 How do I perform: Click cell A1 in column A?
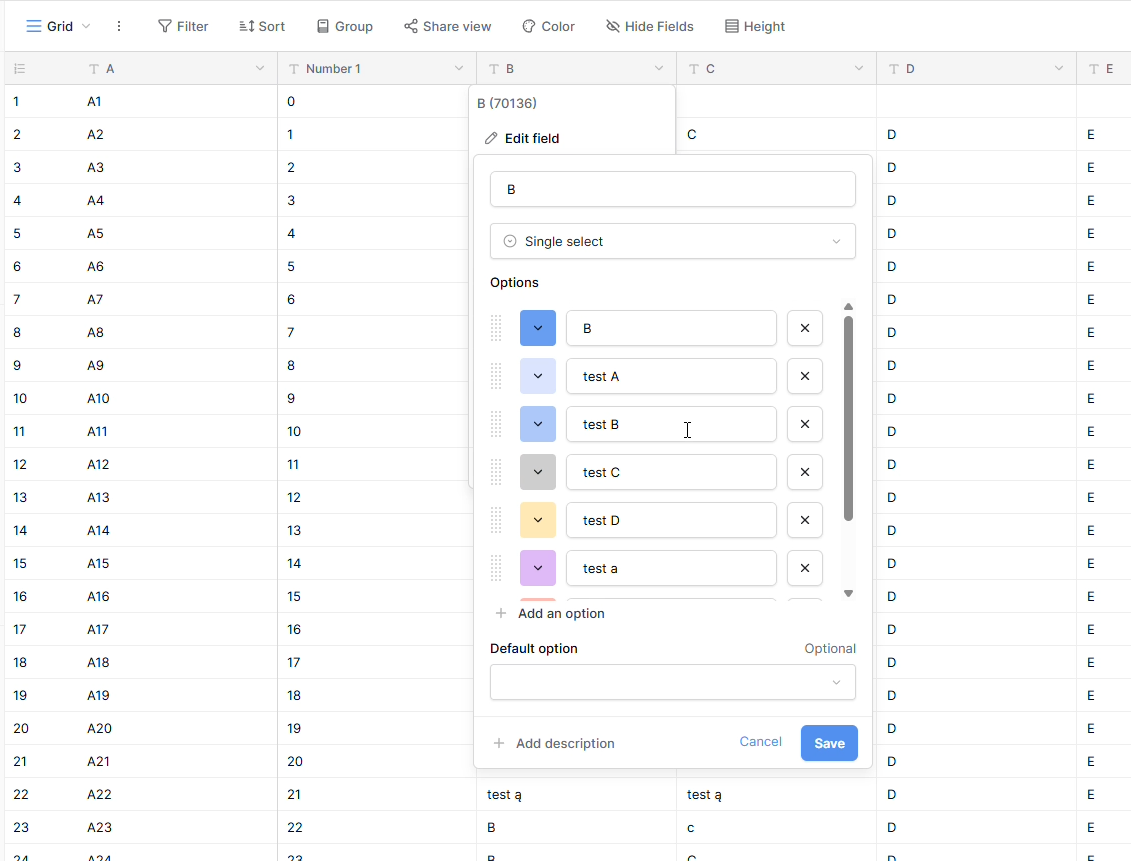[177, 102]
